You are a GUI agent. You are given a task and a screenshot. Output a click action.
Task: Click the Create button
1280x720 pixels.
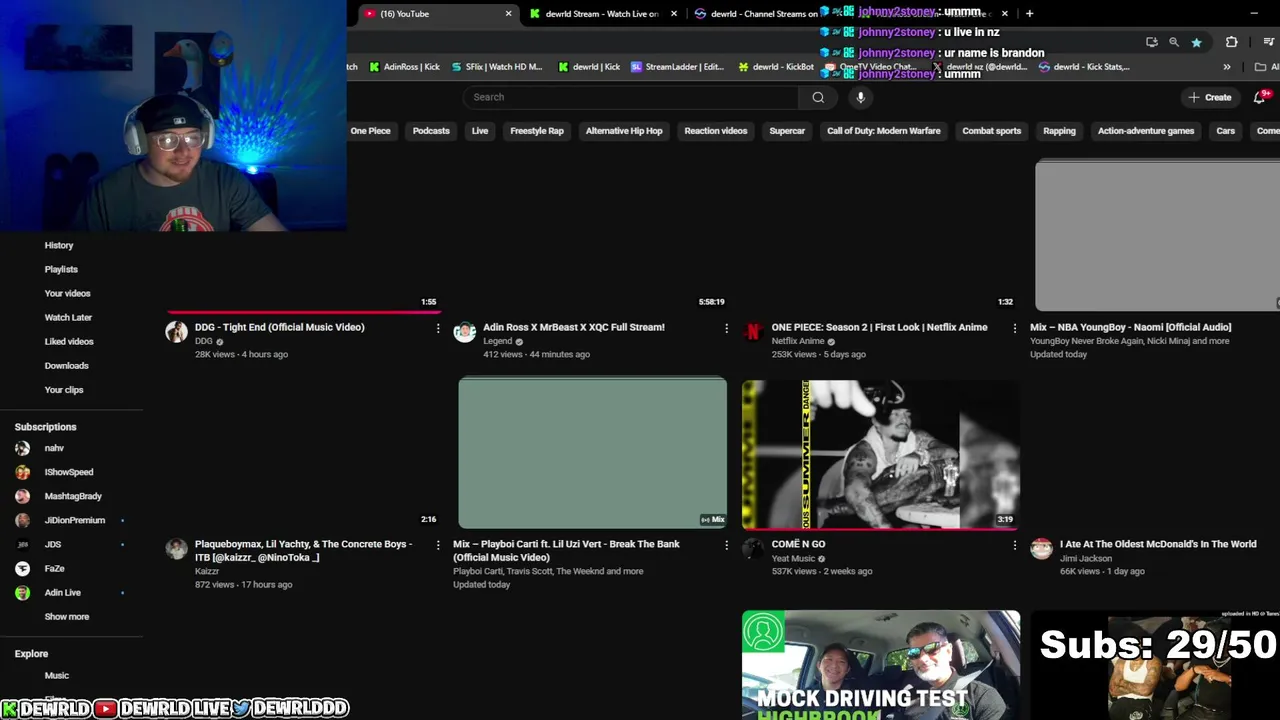click(1209, 97)
